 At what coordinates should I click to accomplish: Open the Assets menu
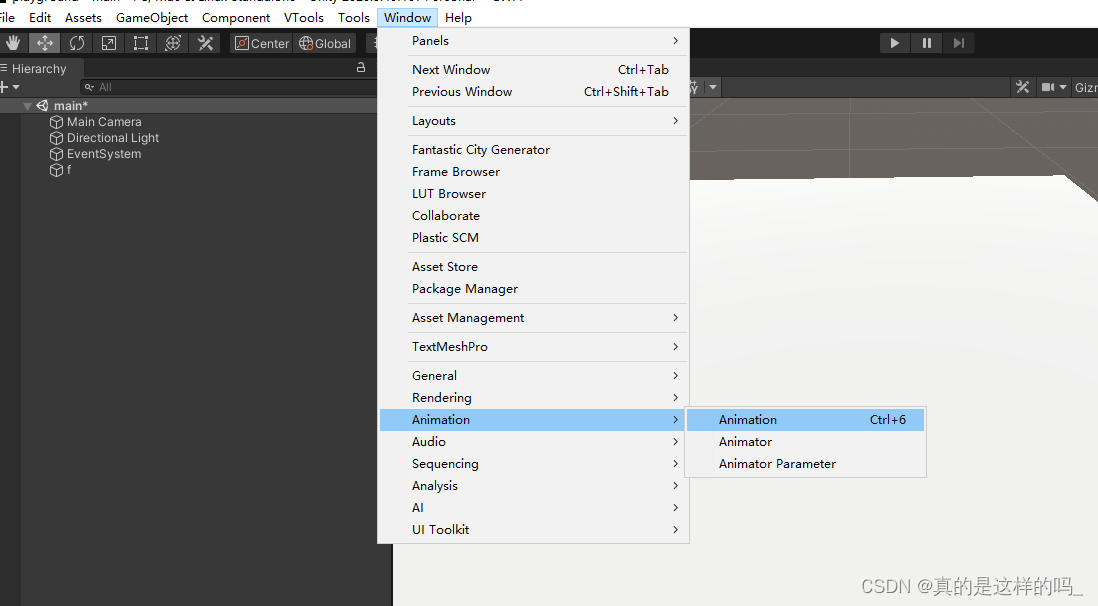pos(83,18)
